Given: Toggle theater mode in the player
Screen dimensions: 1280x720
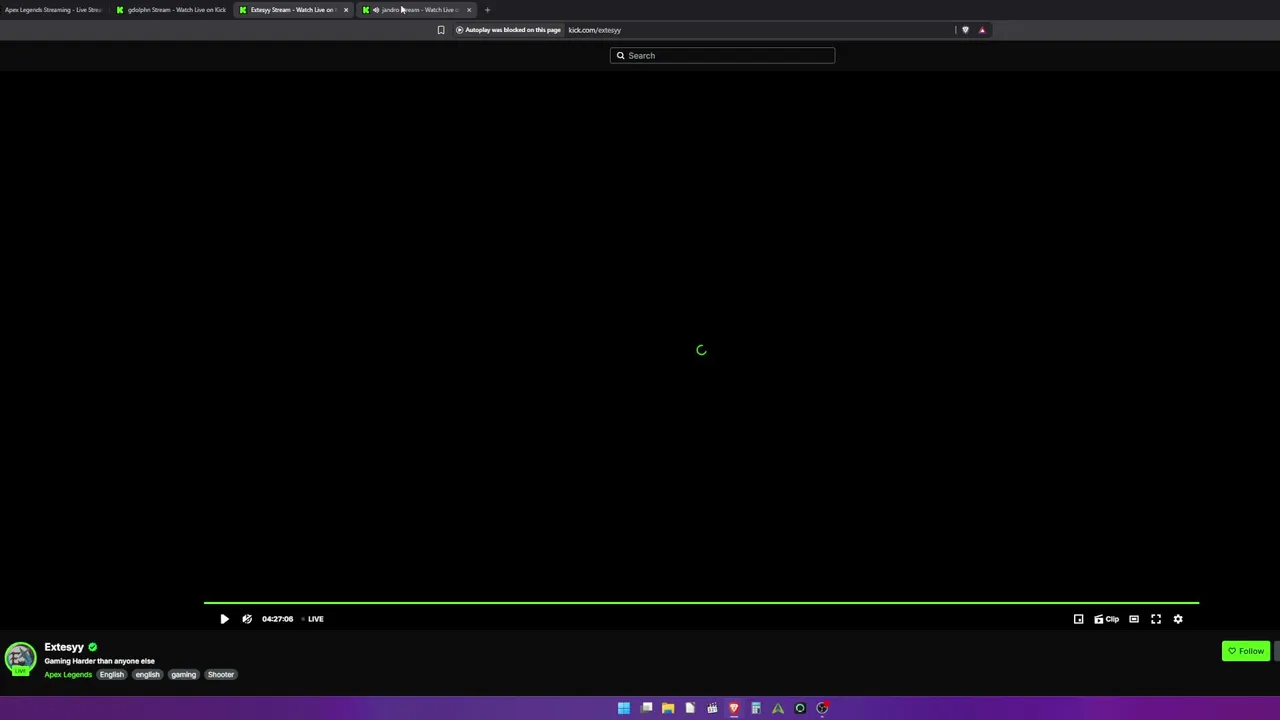Looking at the screenshot, I should (1134, 619).
